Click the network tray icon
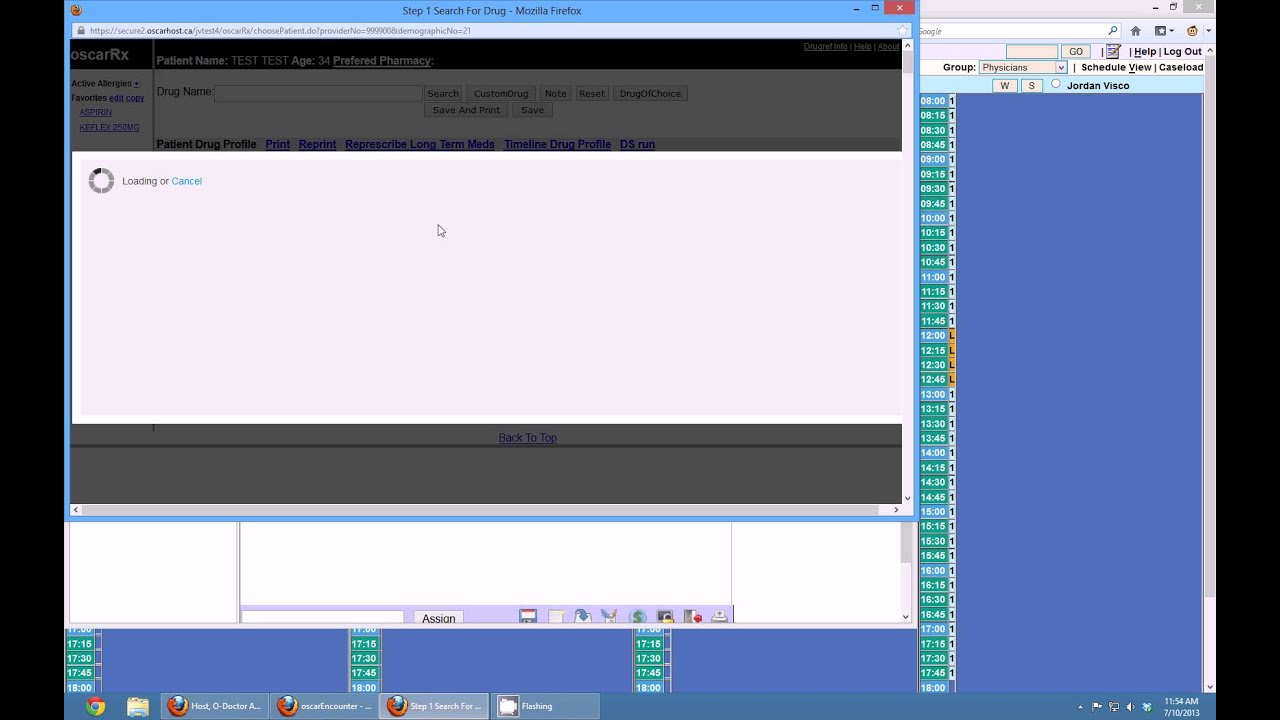The width and height of the screenshot is (1280, 720). coord(1114,707)
